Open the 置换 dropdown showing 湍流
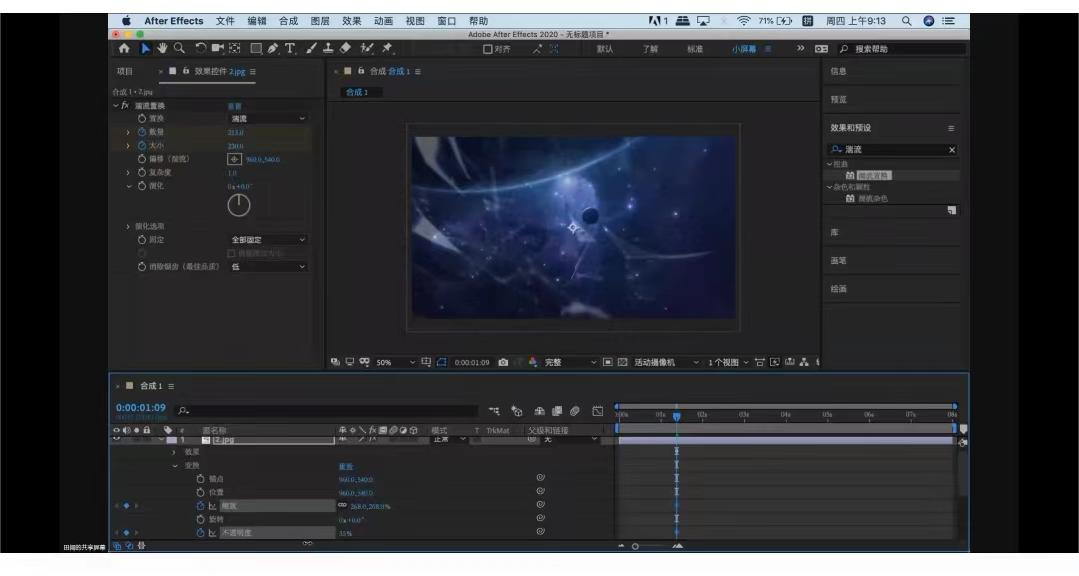The width and height of the screenshot is (1079, 576). [268, 118]
